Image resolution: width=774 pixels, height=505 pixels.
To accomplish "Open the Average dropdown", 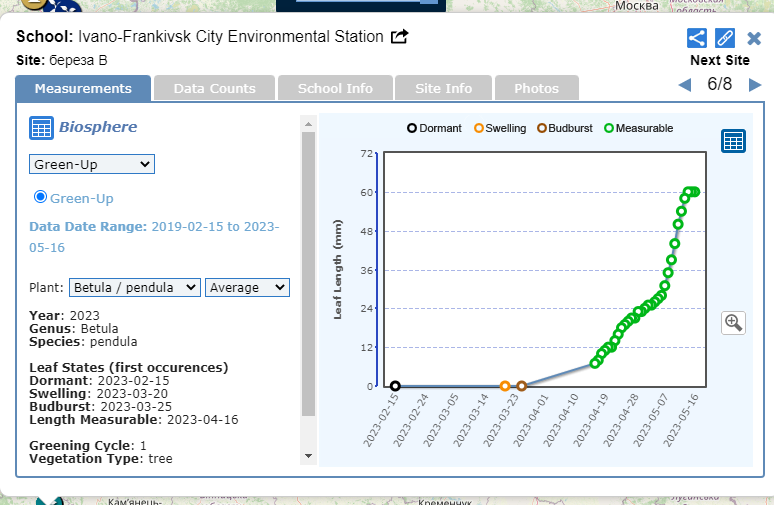I will pyautogui.click(x=247, y=288).
